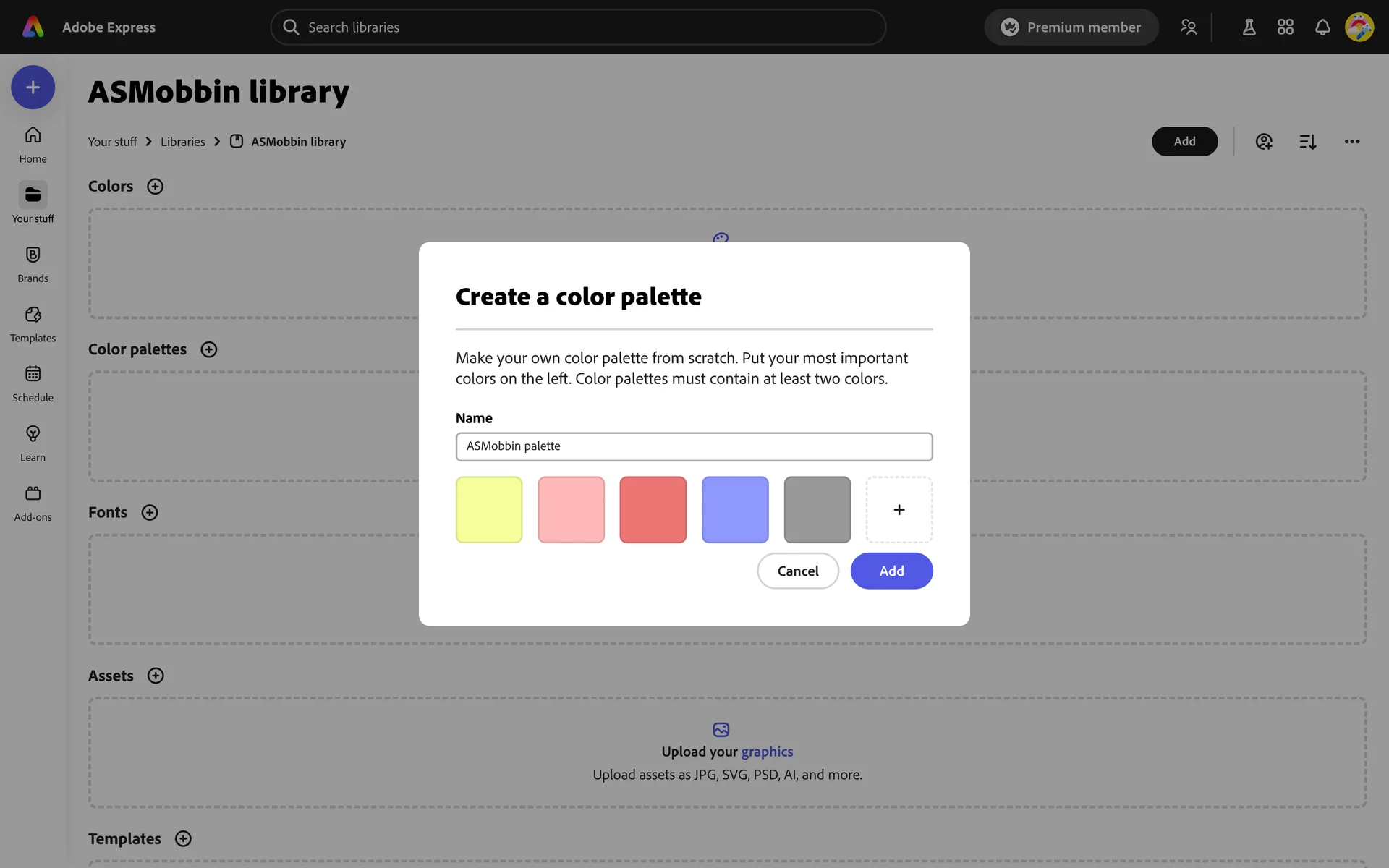Open the three-dot more options menu
The image size is (1389, 868).
(x=1351, y=142)
